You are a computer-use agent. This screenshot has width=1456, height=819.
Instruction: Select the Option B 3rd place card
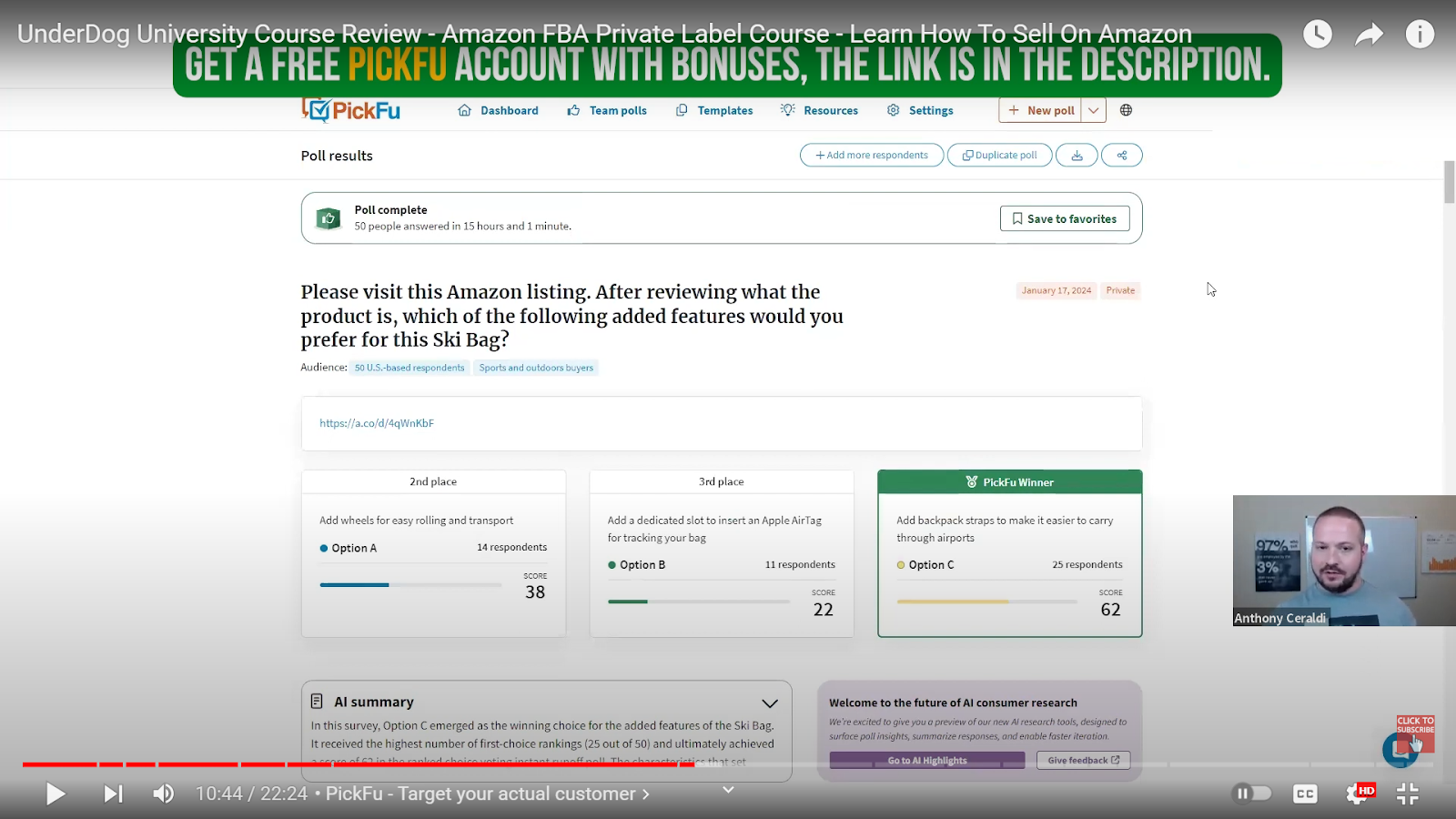pos(722,553)
